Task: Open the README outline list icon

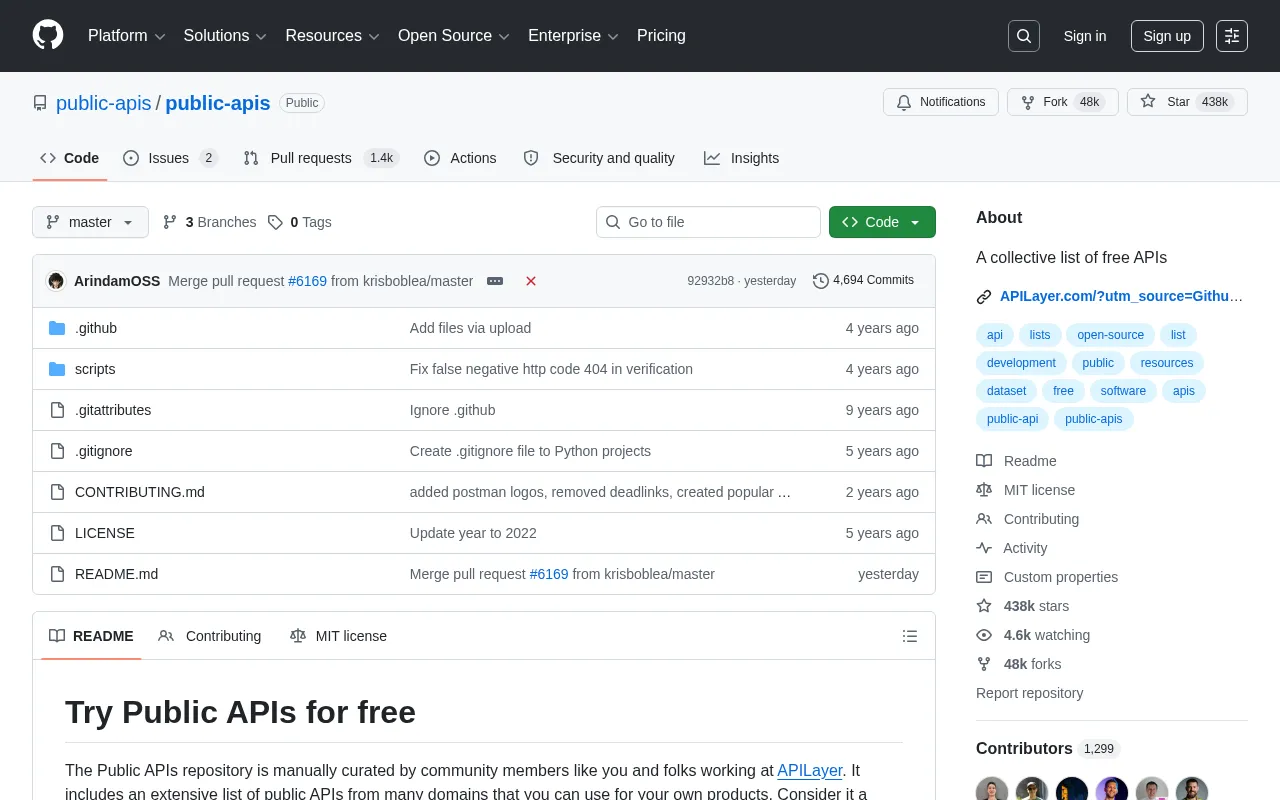Action: pos(910,636)
